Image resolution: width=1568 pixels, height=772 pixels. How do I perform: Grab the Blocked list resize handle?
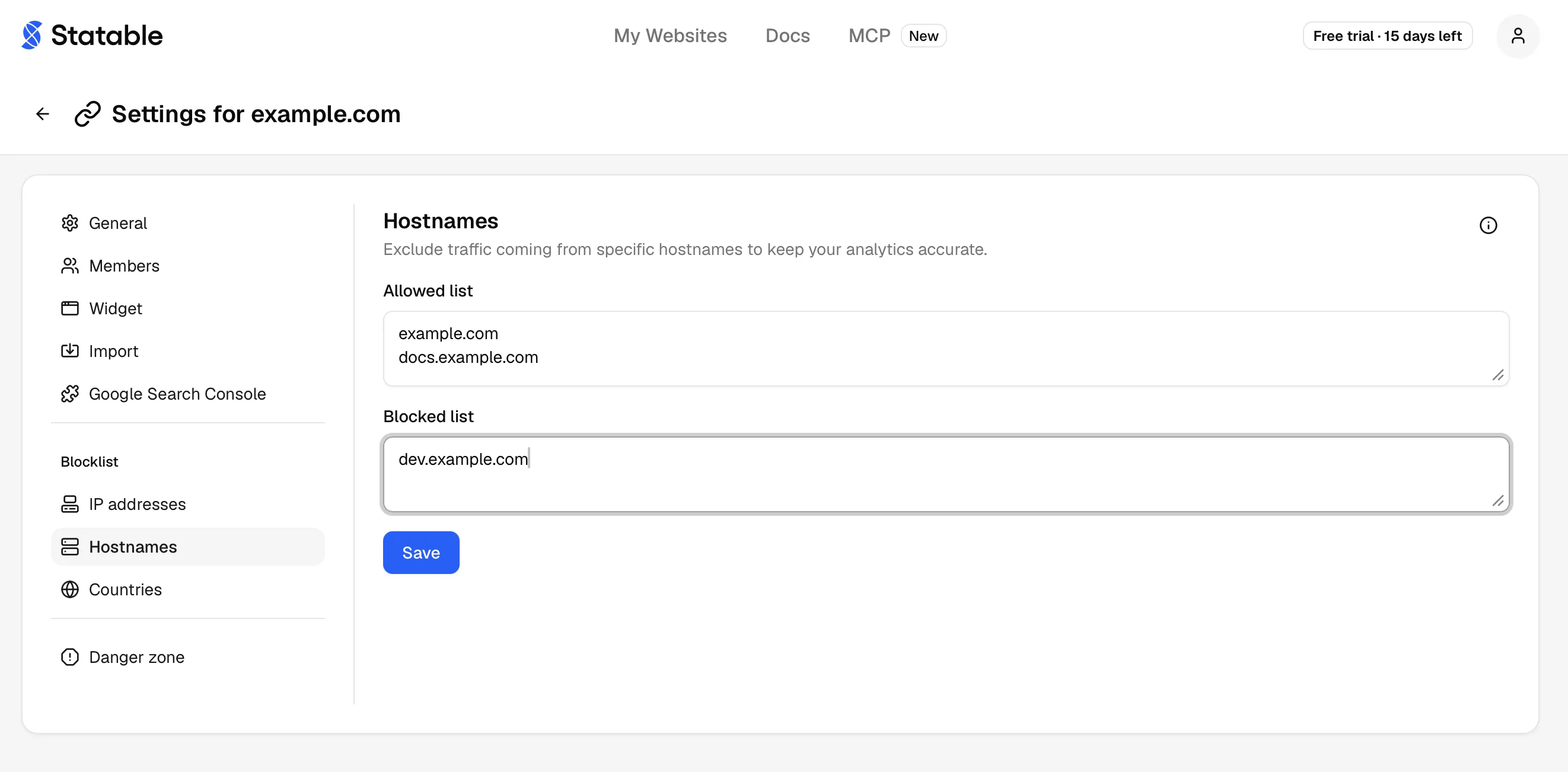[x=1498, y=500]
